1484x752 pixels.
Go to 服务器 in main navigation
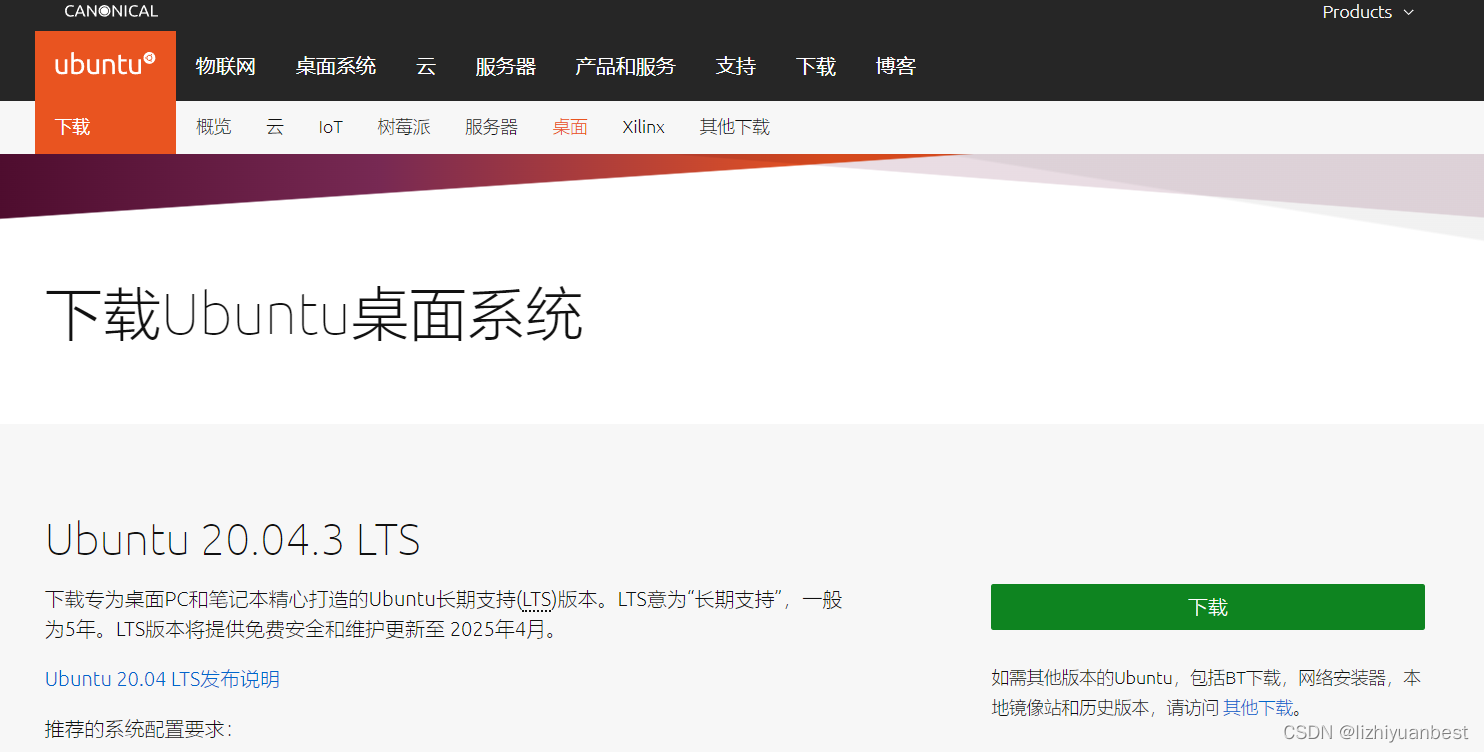coord(506,66)
